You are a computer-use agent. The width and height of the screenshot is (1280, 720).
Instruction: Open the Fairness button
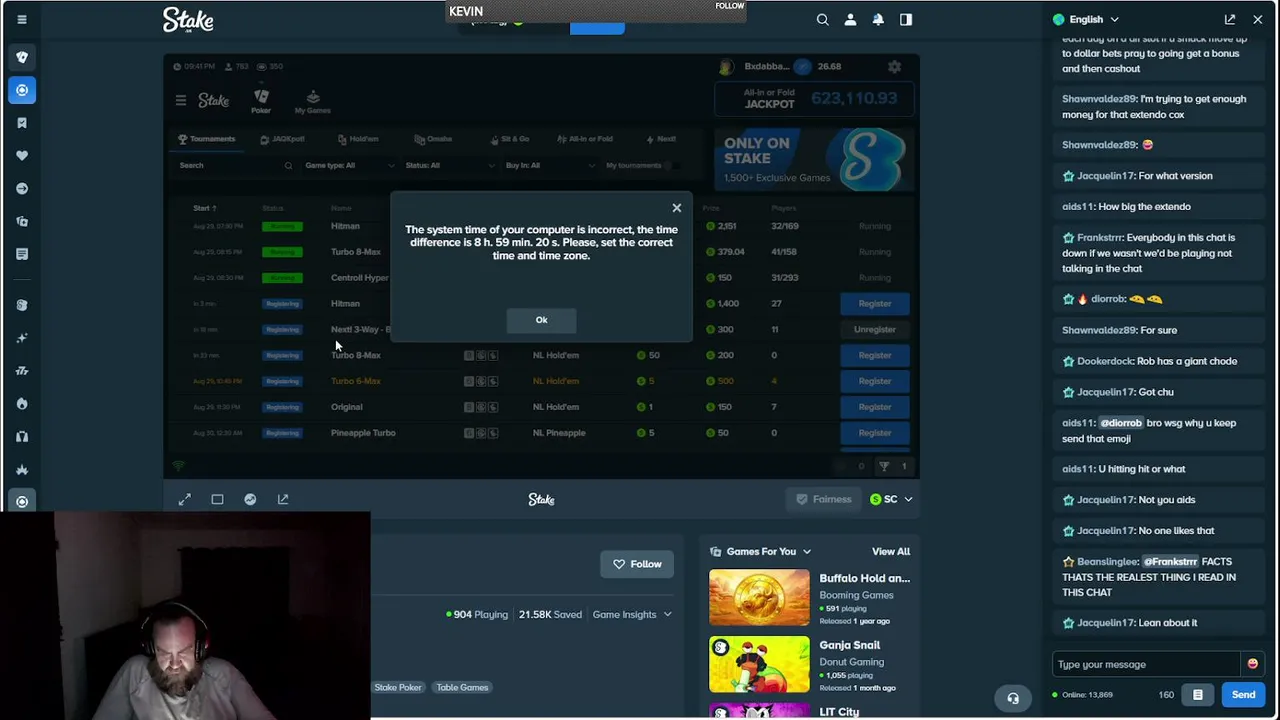pos(824,499)
